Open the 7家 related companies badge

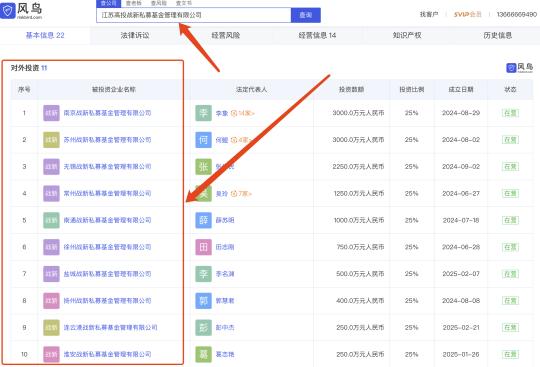[x=241, y=194]
